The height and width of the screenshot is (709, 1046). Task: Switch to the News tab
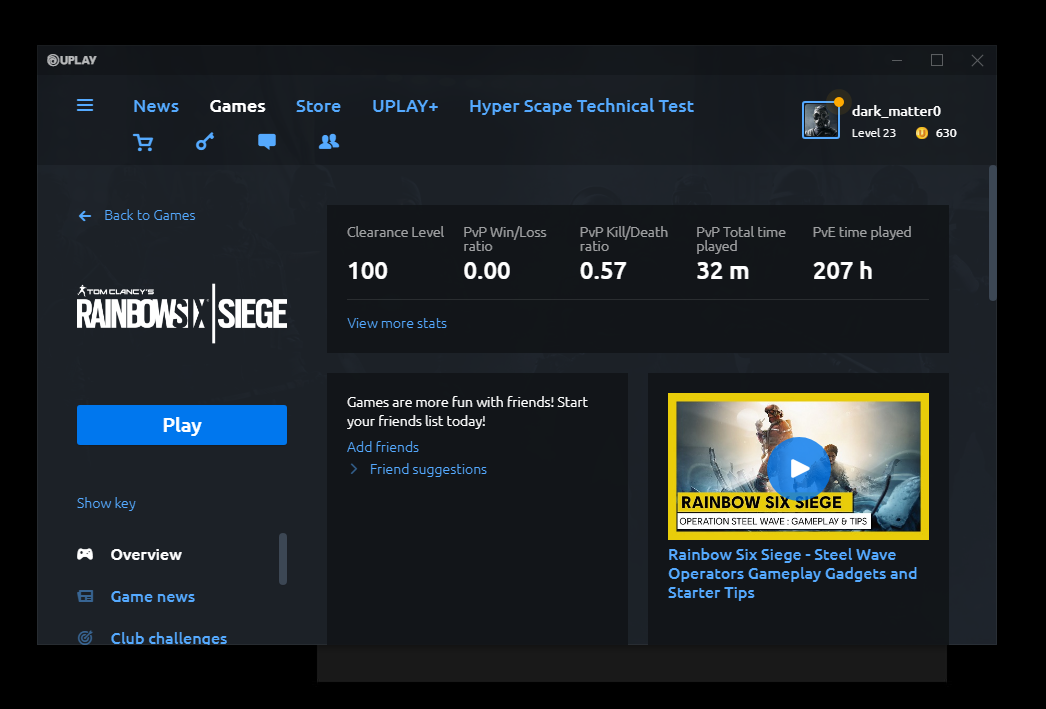point(156,106)
